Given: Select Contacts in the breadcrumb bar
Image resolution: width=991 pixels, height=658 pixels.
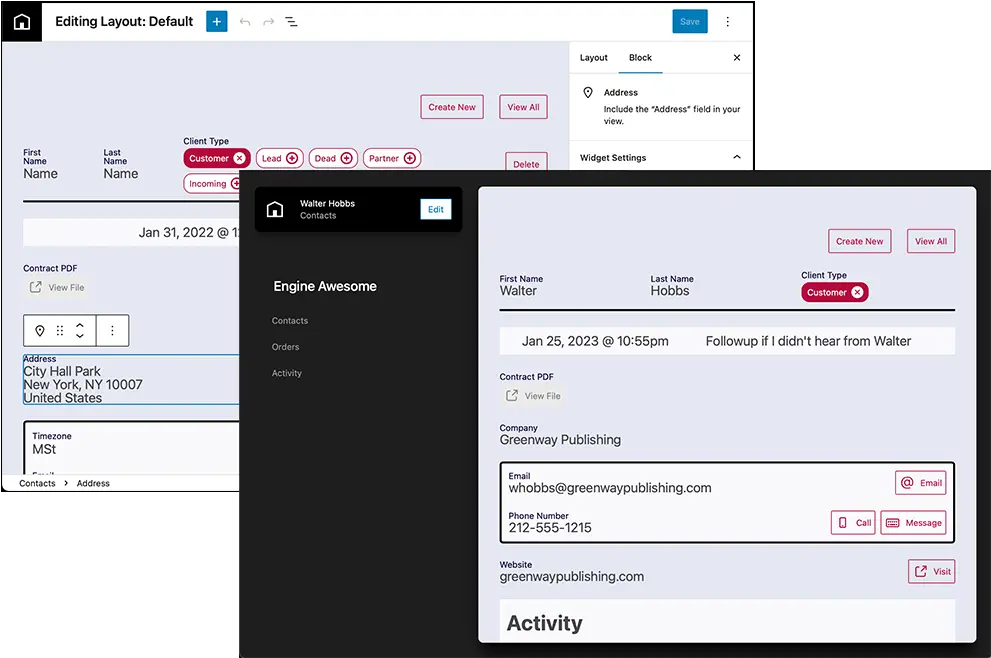Looking at the screenshot, I should pyautogui.click(x=37, y=483).
